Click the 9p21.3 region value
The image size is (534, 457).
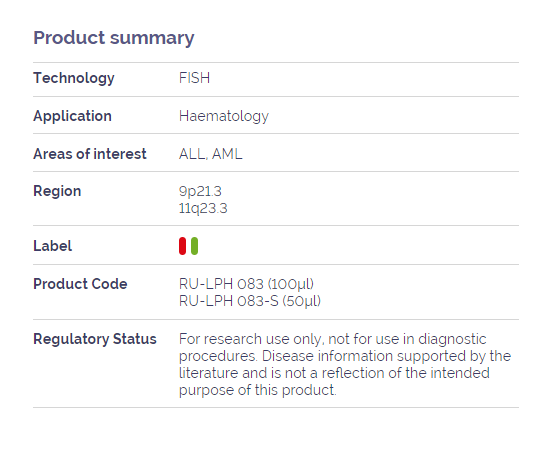tap(200, 191)
